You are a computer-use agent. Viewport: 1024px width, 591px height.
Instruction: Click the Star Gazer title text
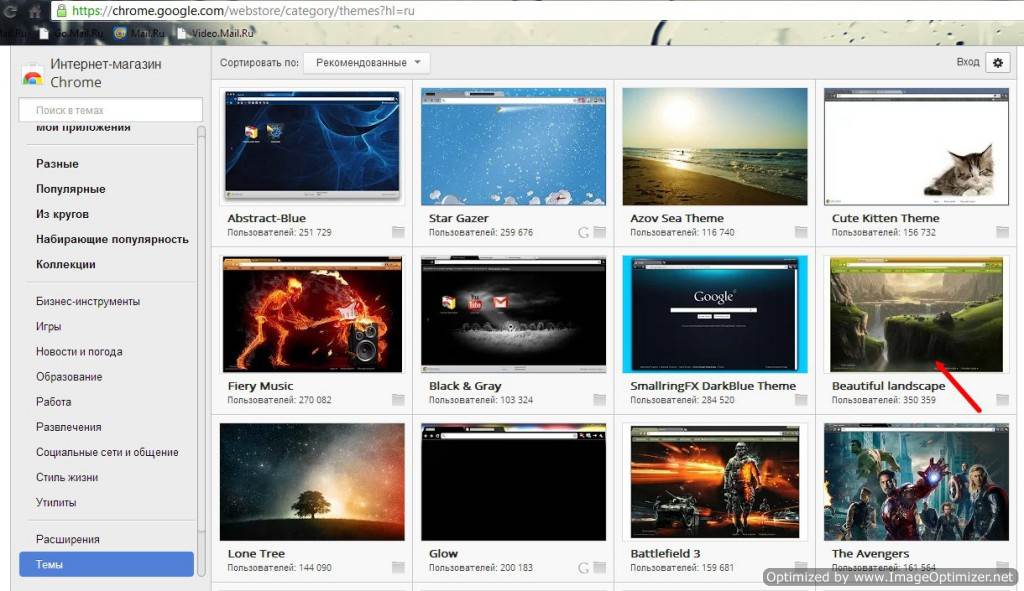coord(458,218)
